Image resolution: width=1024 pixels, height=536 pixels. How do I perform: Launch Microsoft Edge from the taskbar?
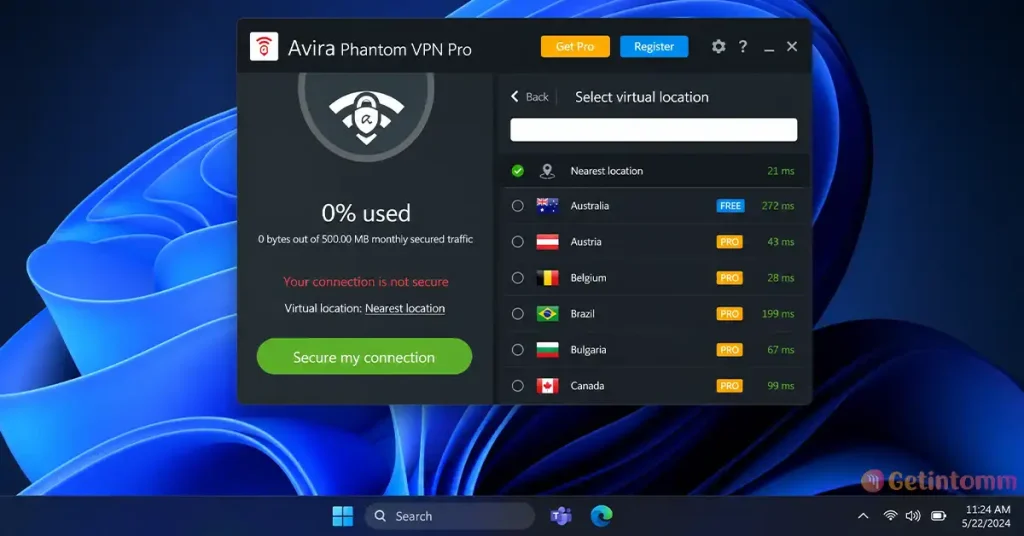tap(601, 516)
